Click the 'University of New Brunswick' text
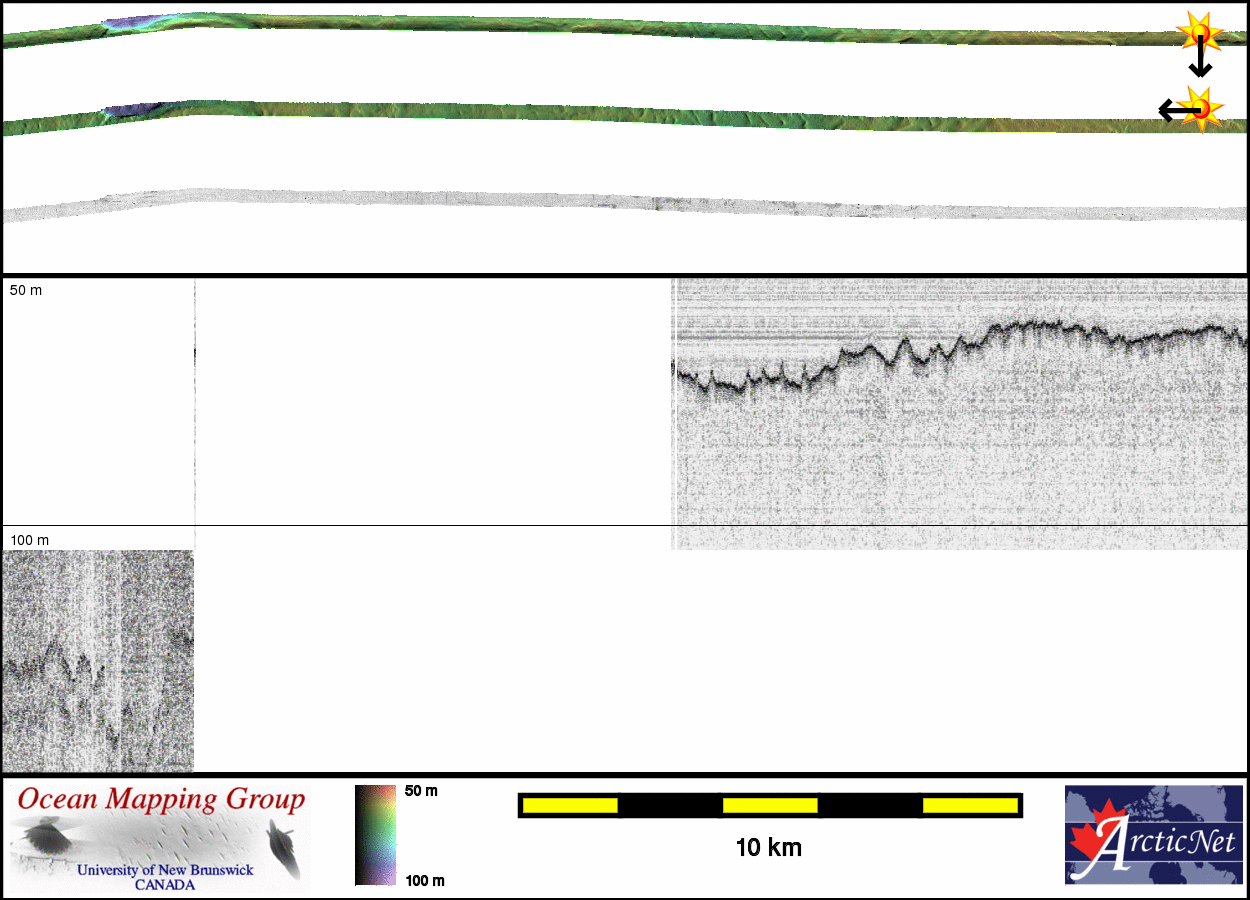 click(x=165, y=870)
